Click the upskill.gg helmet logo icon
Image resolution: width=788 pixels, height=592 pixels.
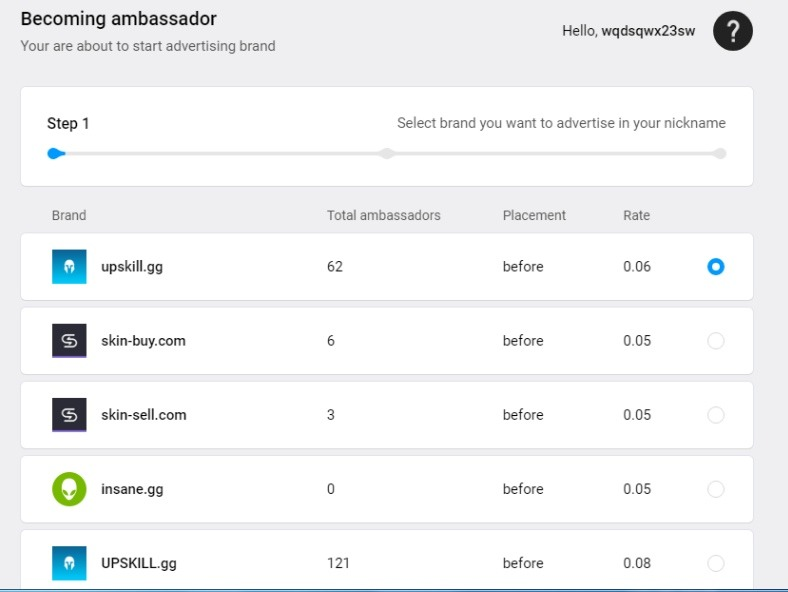point(69,267)
